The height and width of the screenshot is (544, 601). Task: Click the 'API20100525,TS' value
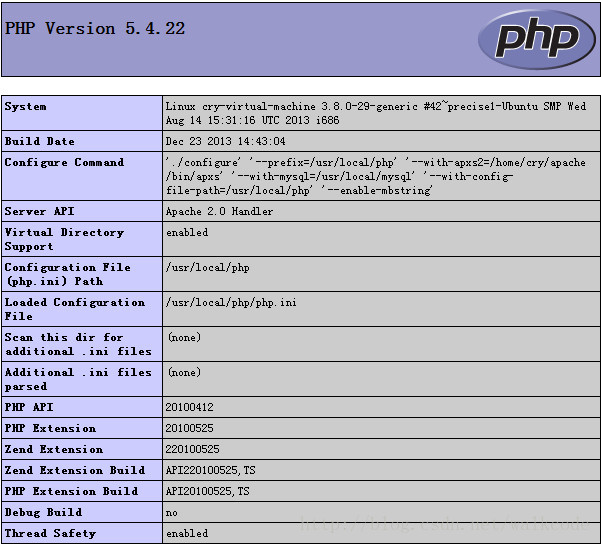[x=207, y=491]
